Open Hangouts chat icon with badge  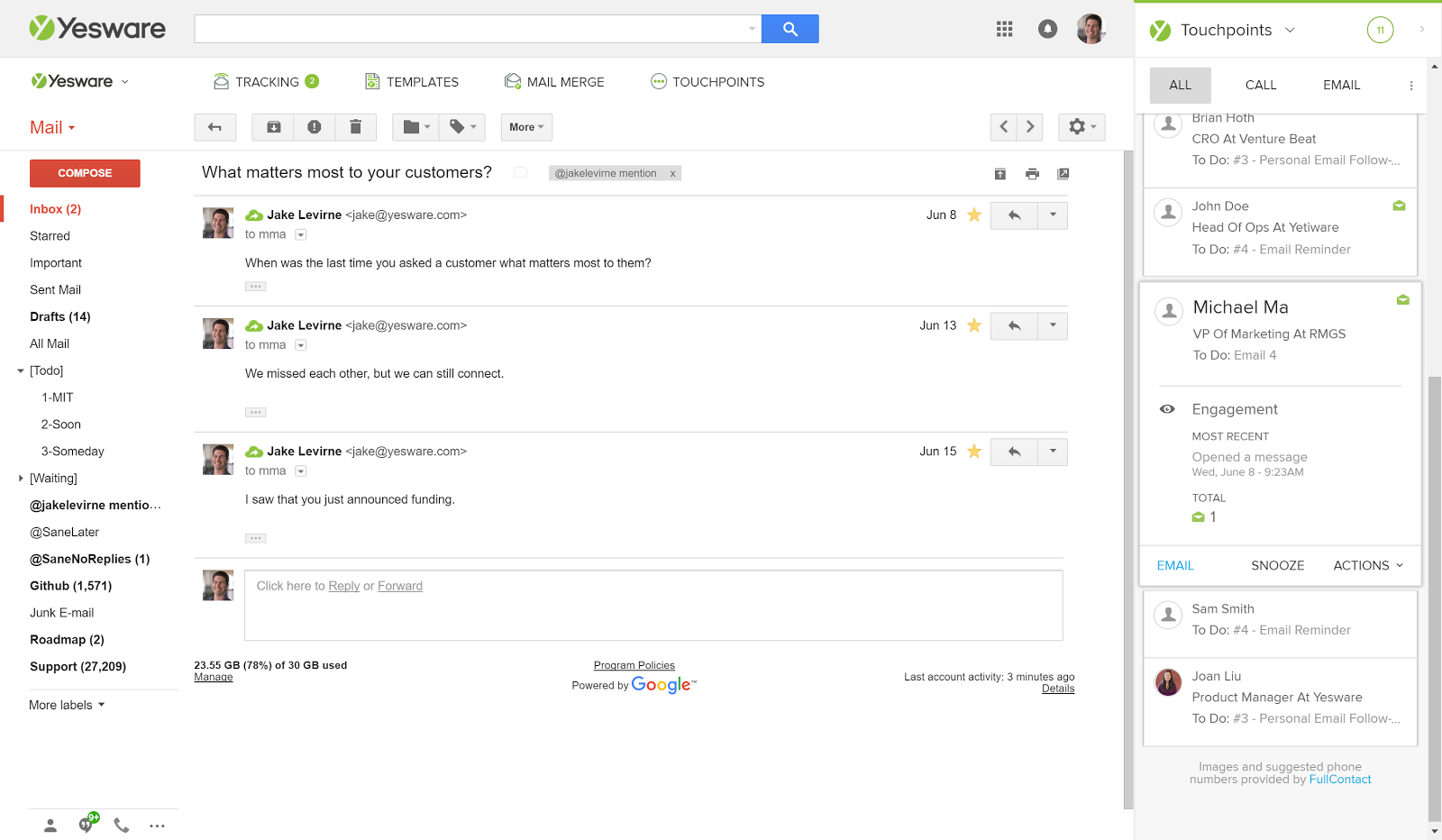[87, 824]
